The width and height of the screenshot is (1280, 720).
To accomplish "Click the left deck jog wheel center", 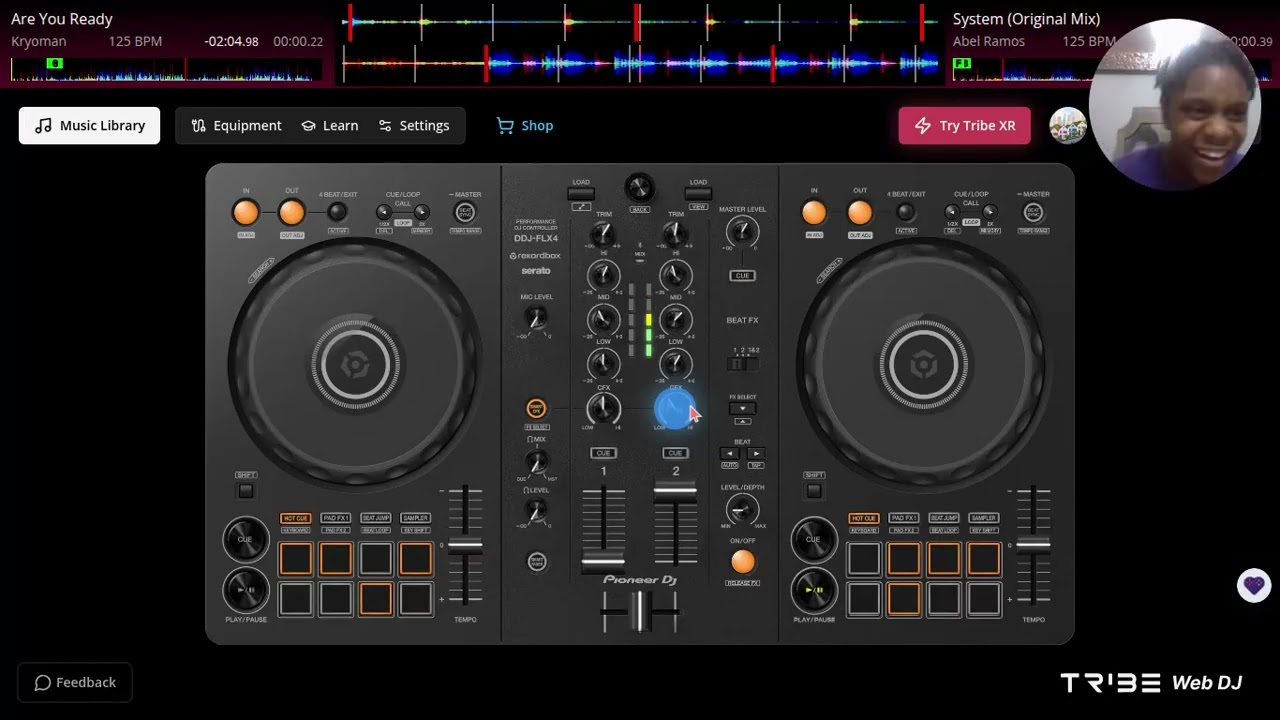I will 355,366.
